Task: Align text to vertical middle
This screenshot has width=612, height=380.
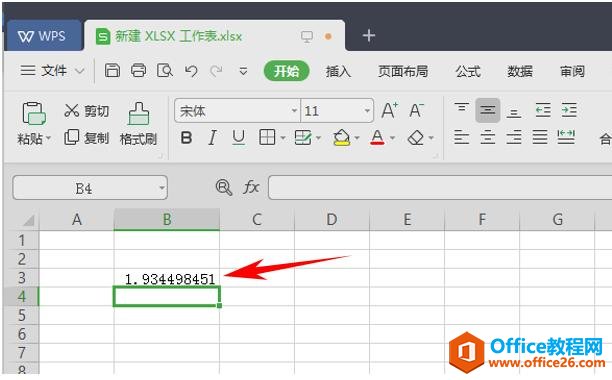Action: [488, 110]
